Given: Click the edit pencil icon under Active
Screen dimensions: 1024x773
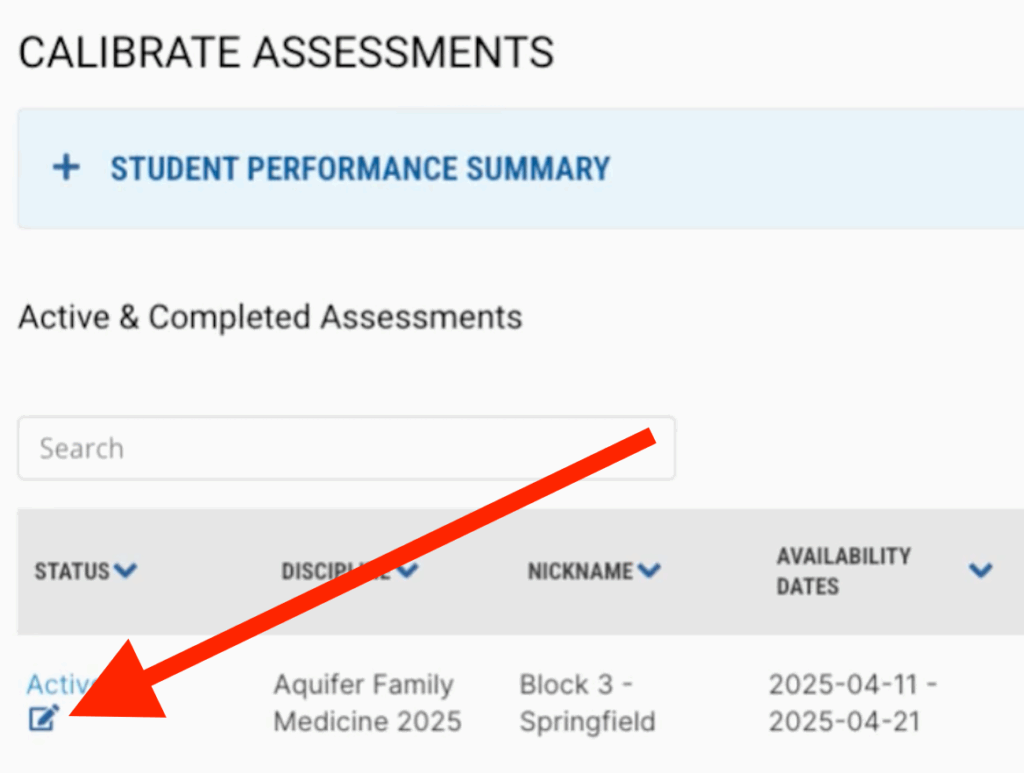Looking at the screenshot, I should (x=43, y=718).
